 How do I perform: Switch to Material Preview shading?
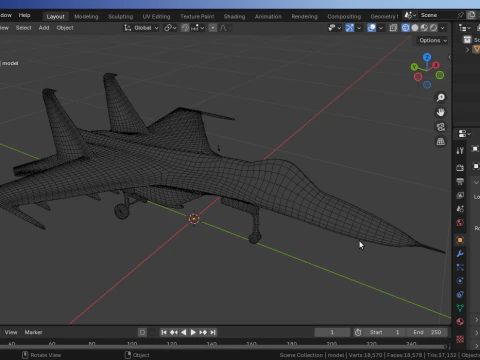click(x=424, y=28)
